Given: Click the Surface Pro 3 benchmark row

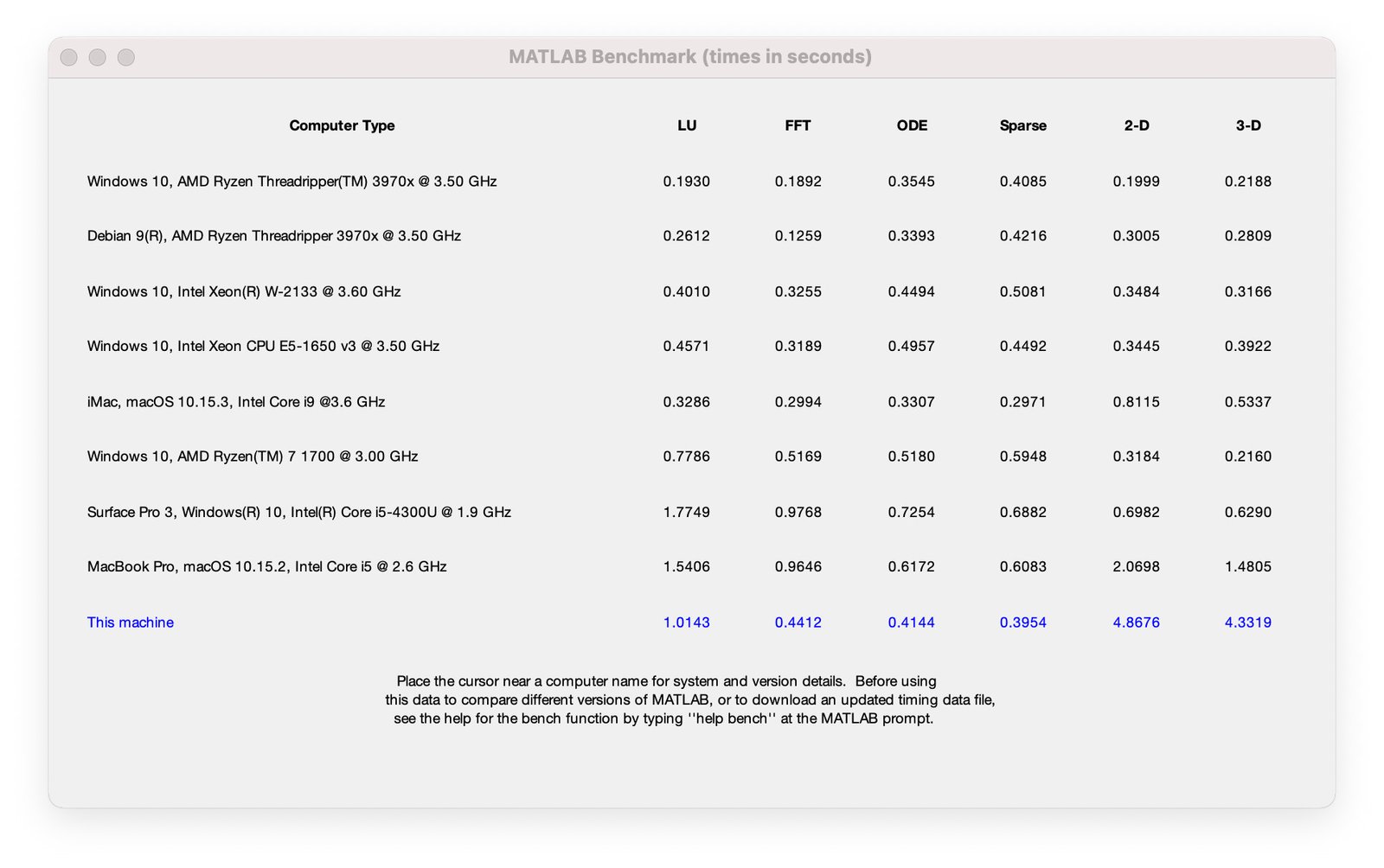Looking at the screenshot, I should [x=298, y=512].
